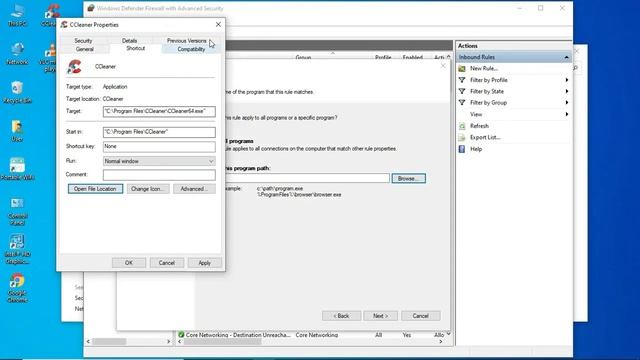Click Open File Location button
This screenshot has width=640, height=360.
(95, 189)
